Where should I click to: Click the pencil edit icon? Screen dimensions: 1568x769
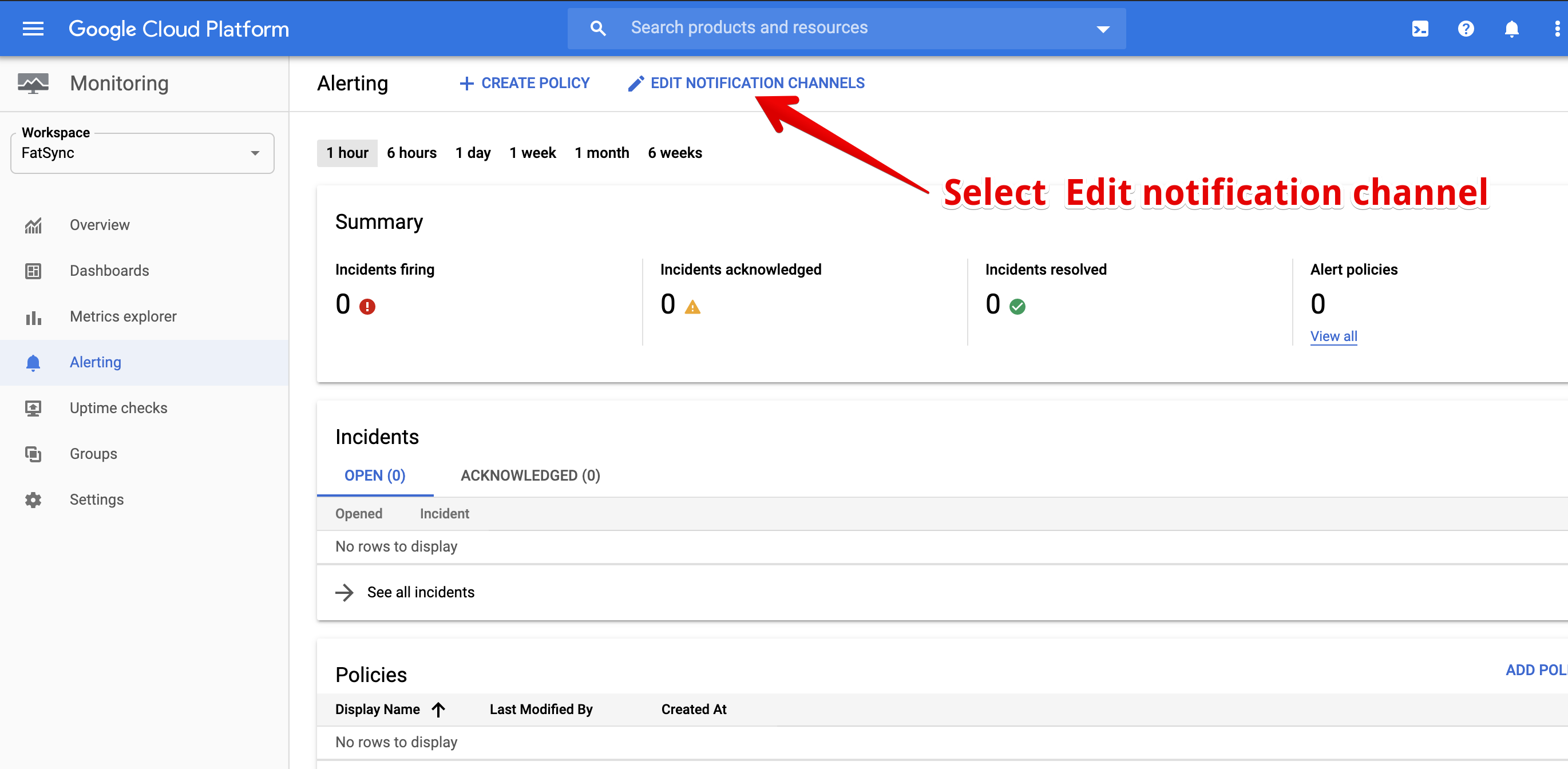635,84
